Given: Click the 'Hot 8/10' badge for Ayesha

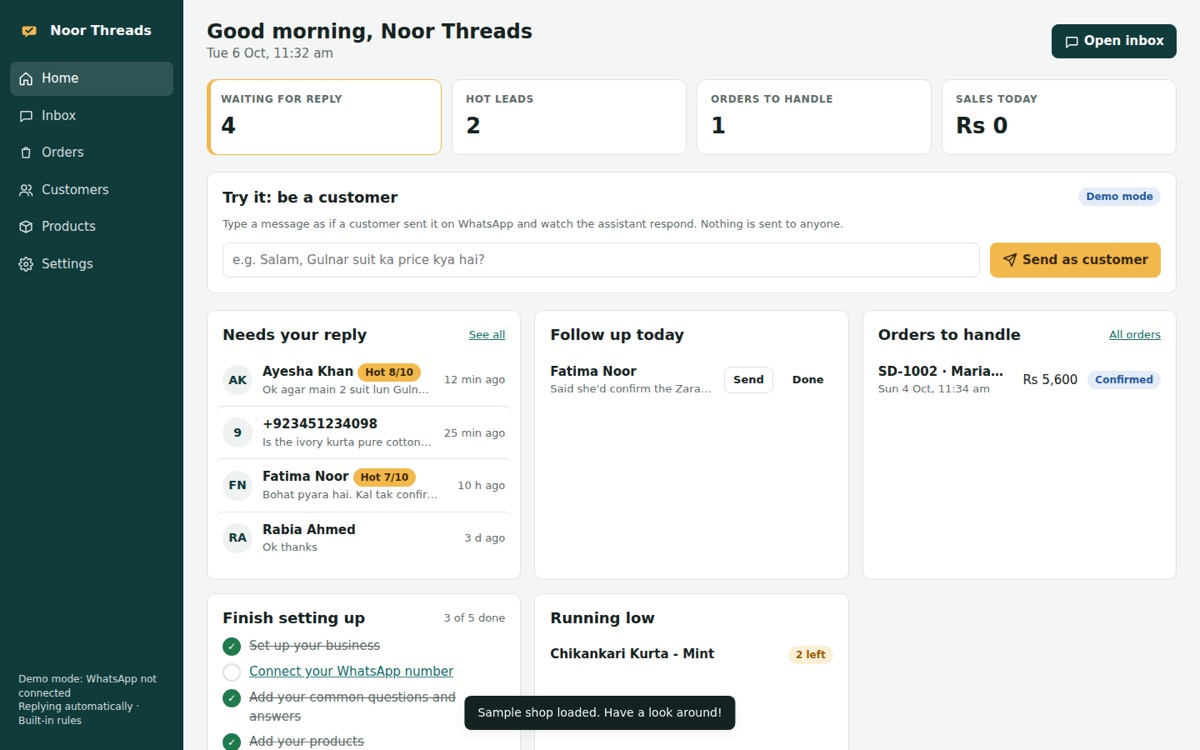Looking at the screenshot, I should coord(389,372).
